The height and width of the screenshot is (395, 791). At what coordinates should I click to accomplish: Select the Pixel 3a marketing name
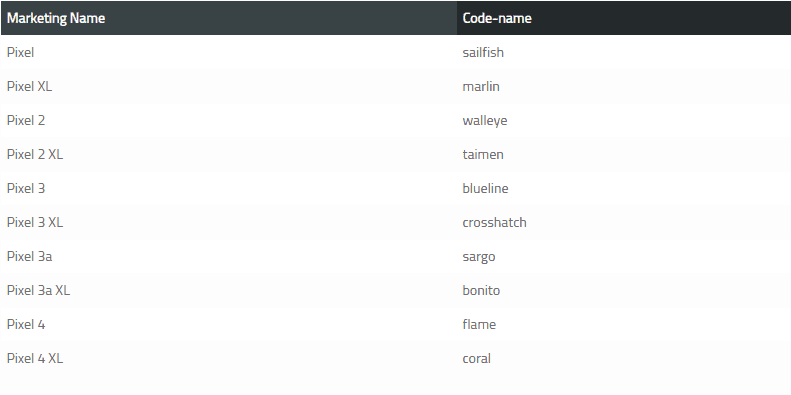(29, 256)
